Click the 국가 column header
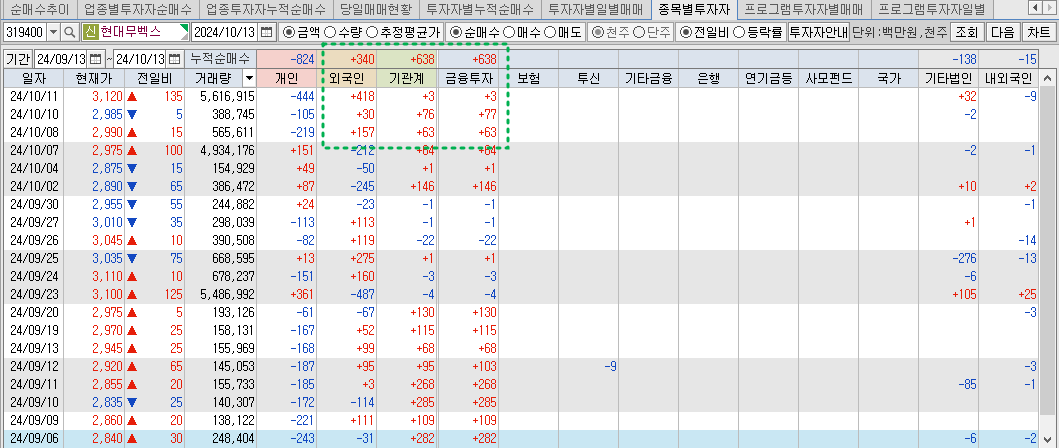The height and width of the screenshot is (448, 1059). click(x=889, y=78)
